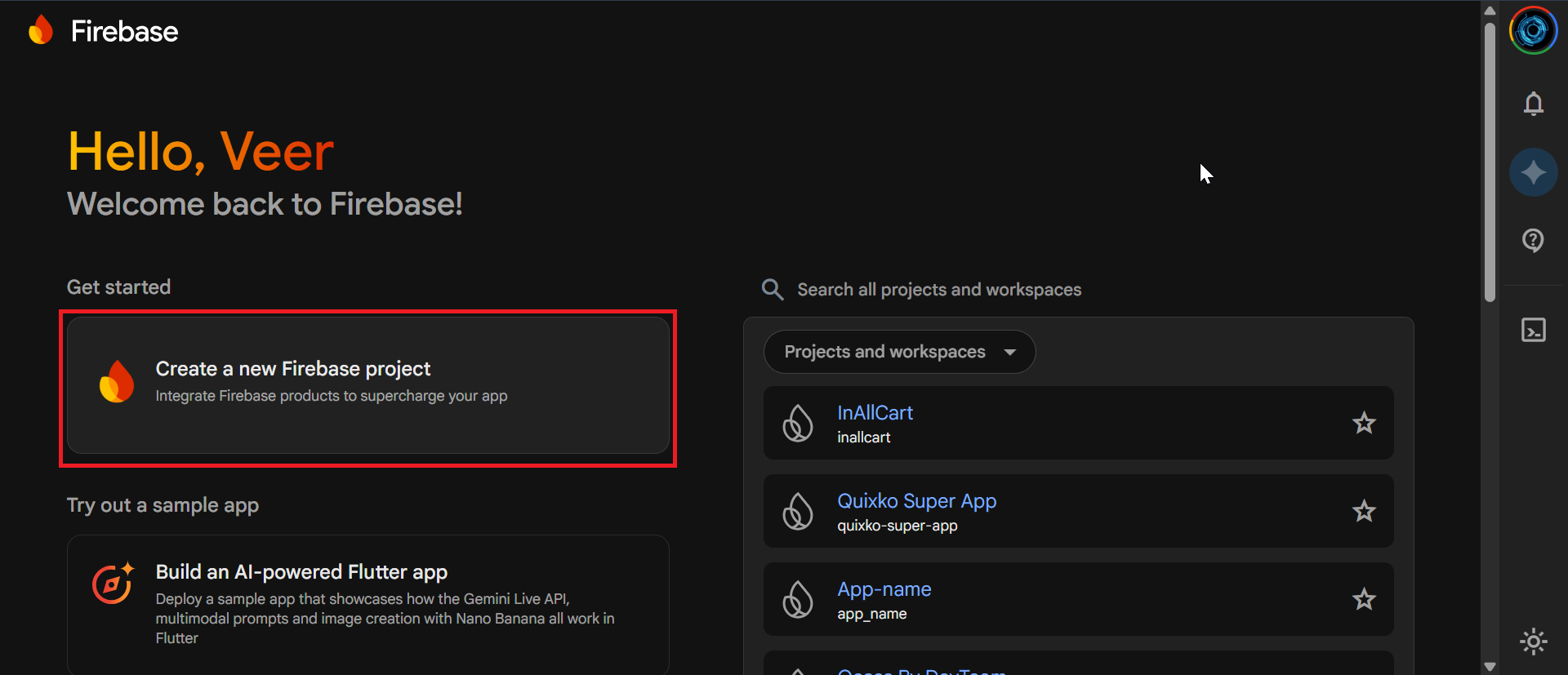Viewport: 1568px width, 675px height.
Task: Click the Try out a sample app heading
Action: point(163,505)
